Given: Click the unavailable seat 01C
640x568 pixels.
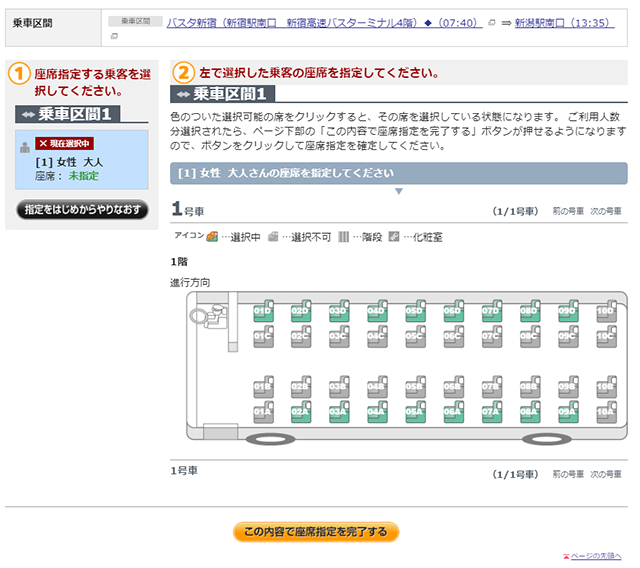Looking at the screenshot, I should (x=263, y=337).
